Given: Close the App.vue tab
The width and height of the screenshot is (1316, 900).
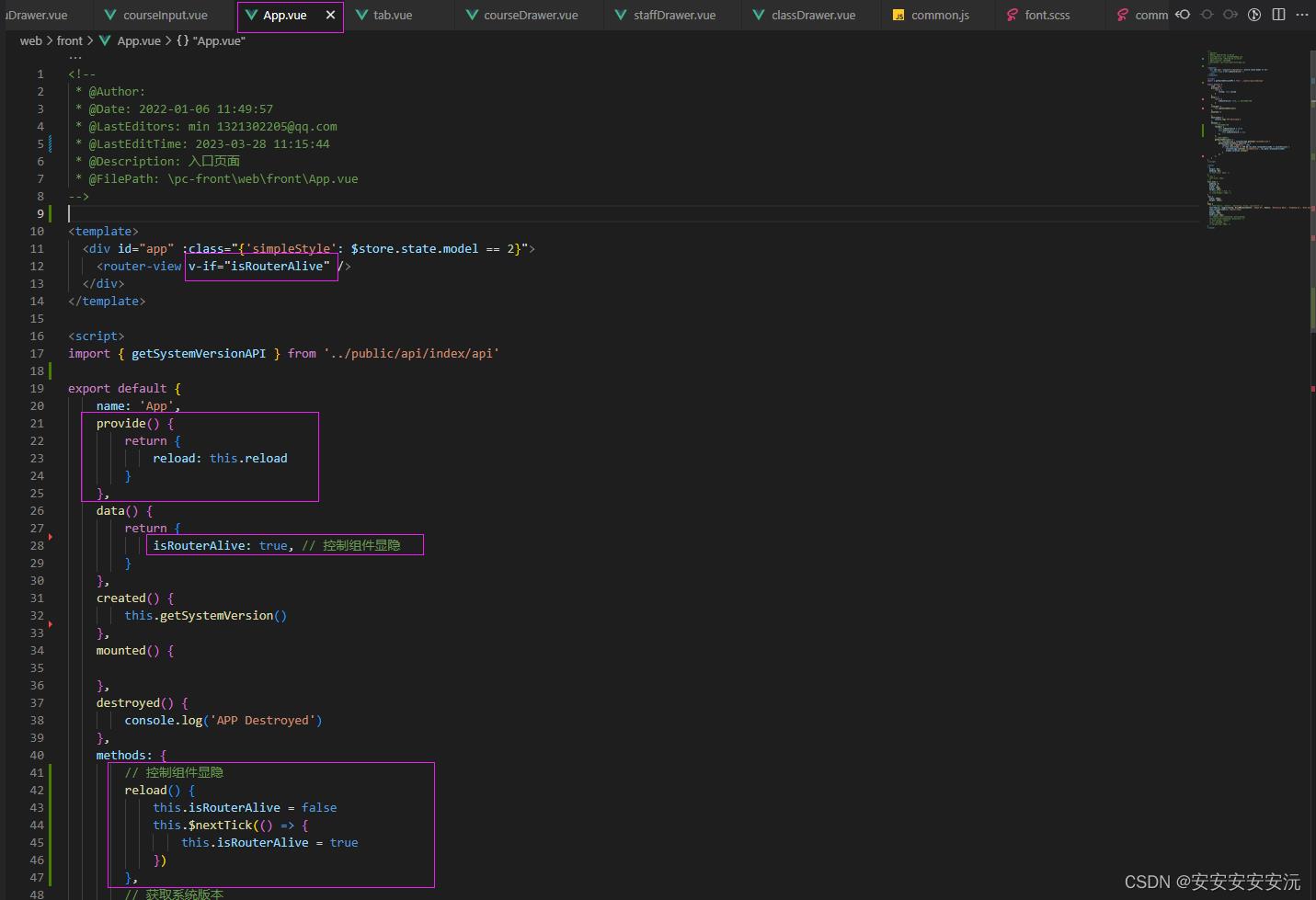Looking at the screenshot, I should pos(330,15).
